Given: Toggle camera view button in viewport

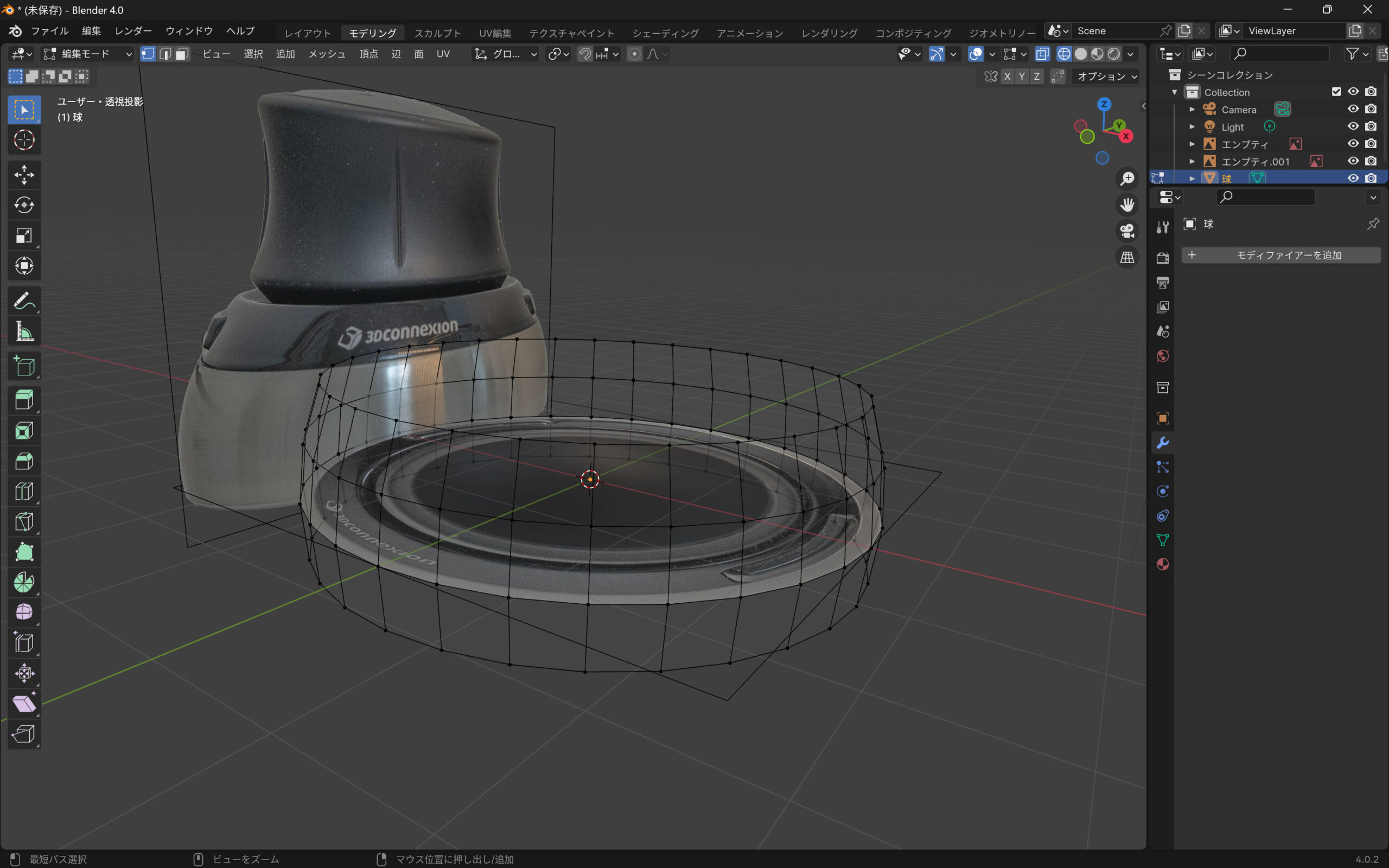Looking at the screenshot, I should (x=1127, y=231).
